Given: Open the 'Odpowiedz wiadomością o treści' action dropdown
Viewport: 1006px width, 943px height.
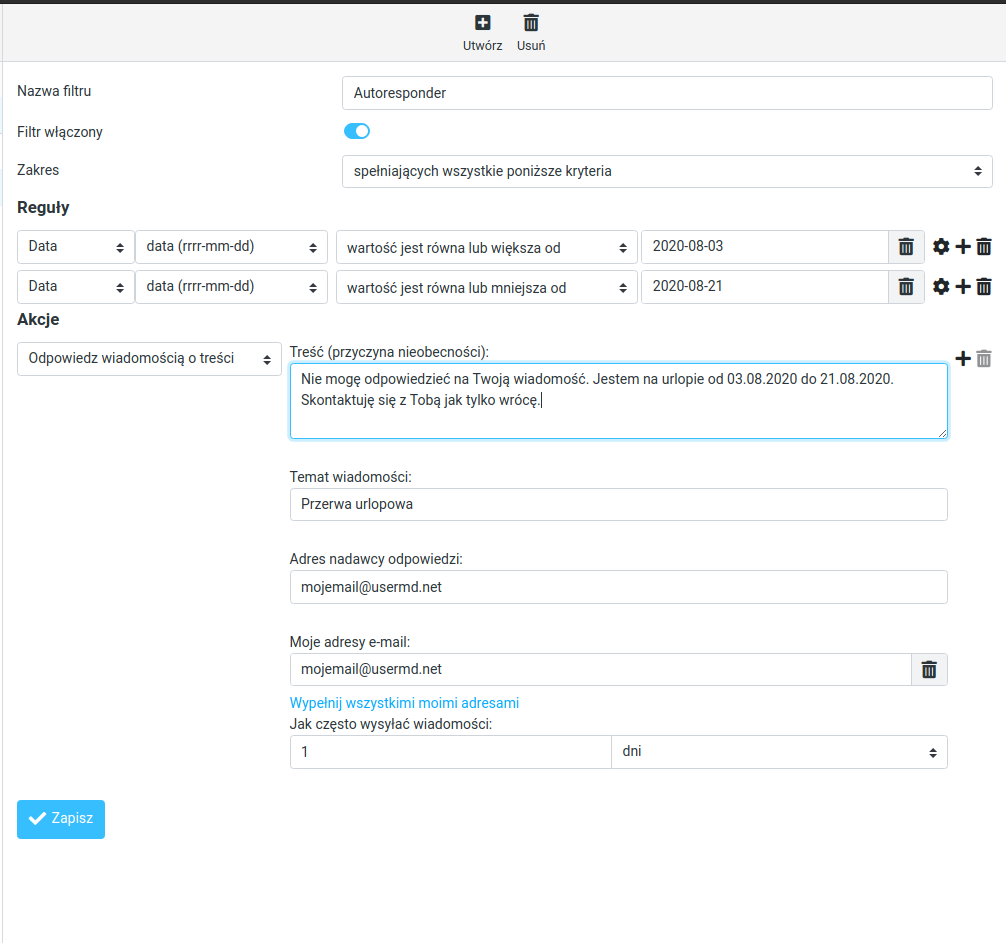Looking at the screenshot, I should pyautogui.click(x=150, y=359).
